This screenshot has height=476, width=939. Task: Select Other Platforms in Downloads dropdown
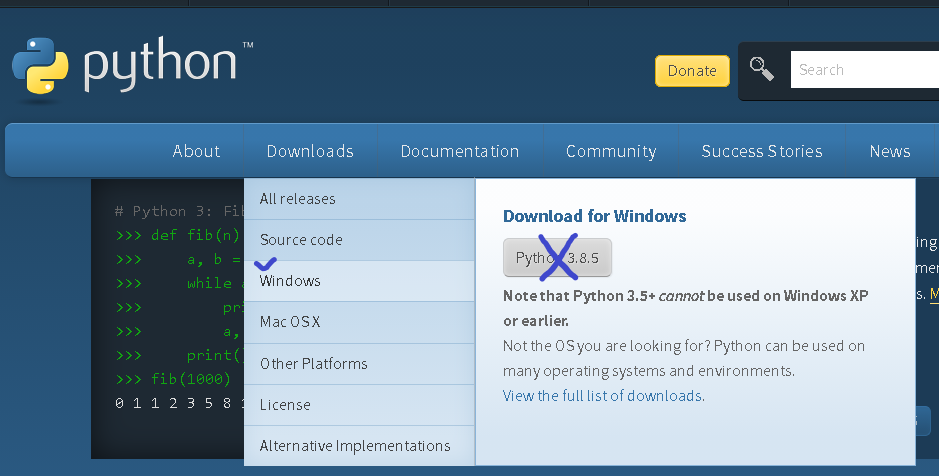tap(359, 363)
